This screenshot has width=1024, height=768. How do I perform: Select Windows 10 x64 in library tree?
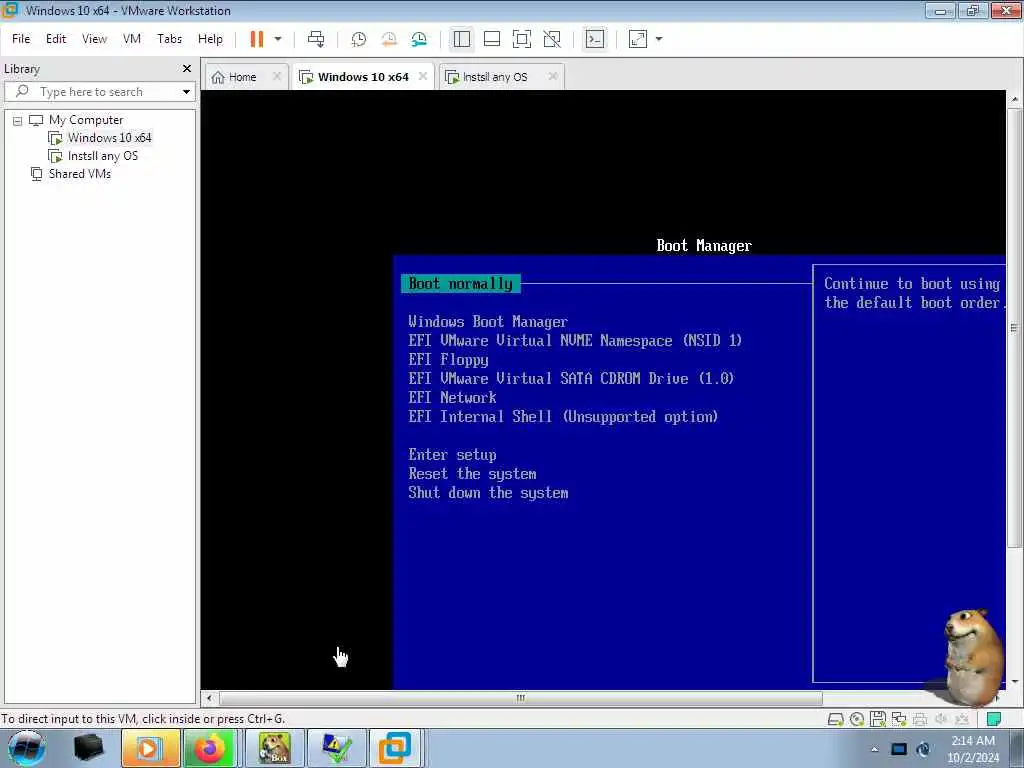pyautogui.click(x=109, y=138)
